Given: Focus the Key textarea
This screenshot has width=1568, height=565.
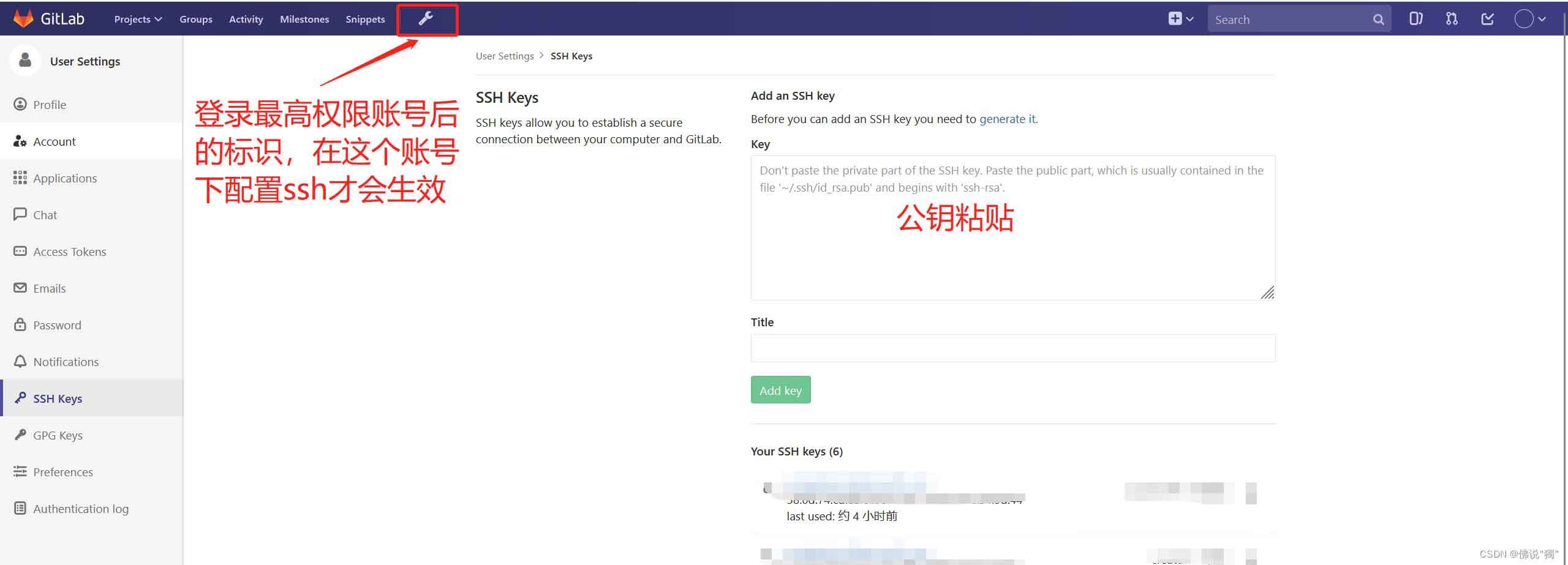Looking at the screenshot, I should [1013, 228].
